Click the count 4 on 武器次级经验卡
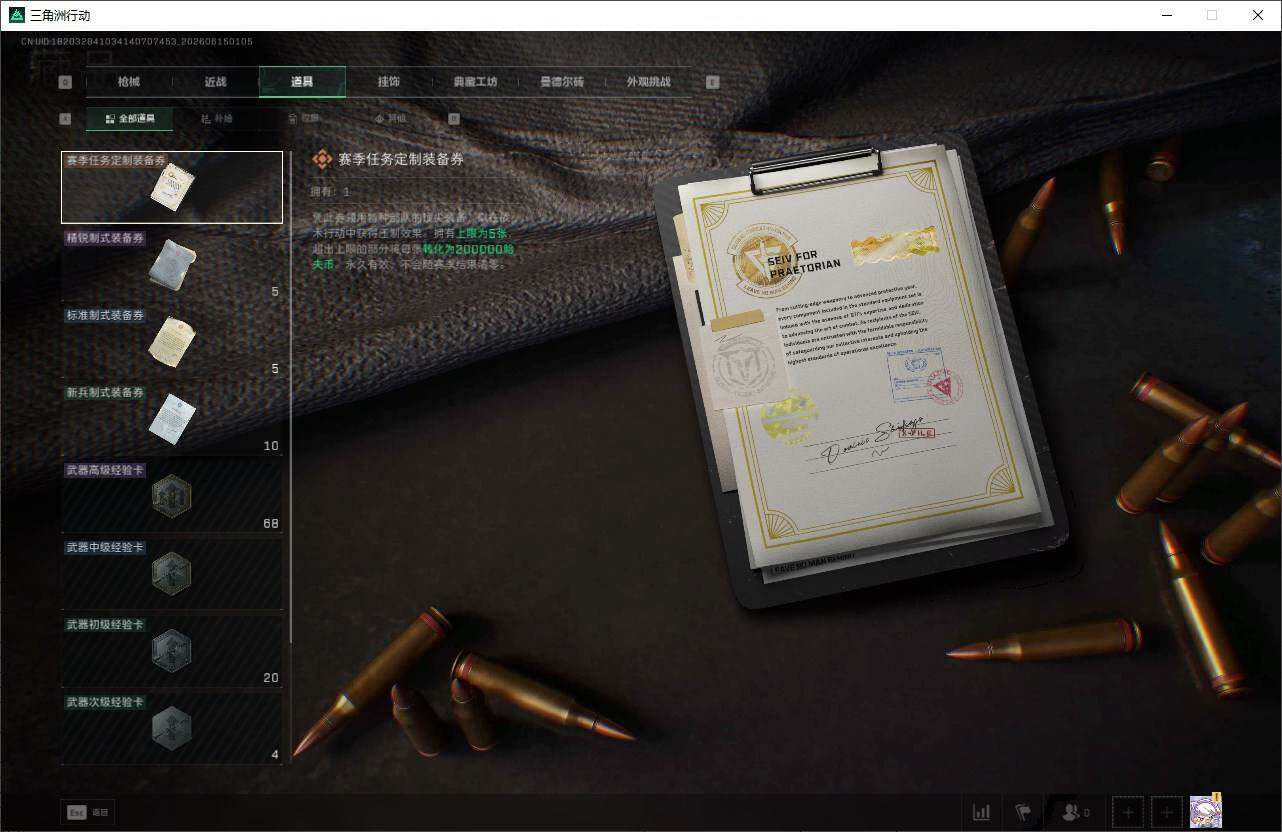 coord(275,755)
